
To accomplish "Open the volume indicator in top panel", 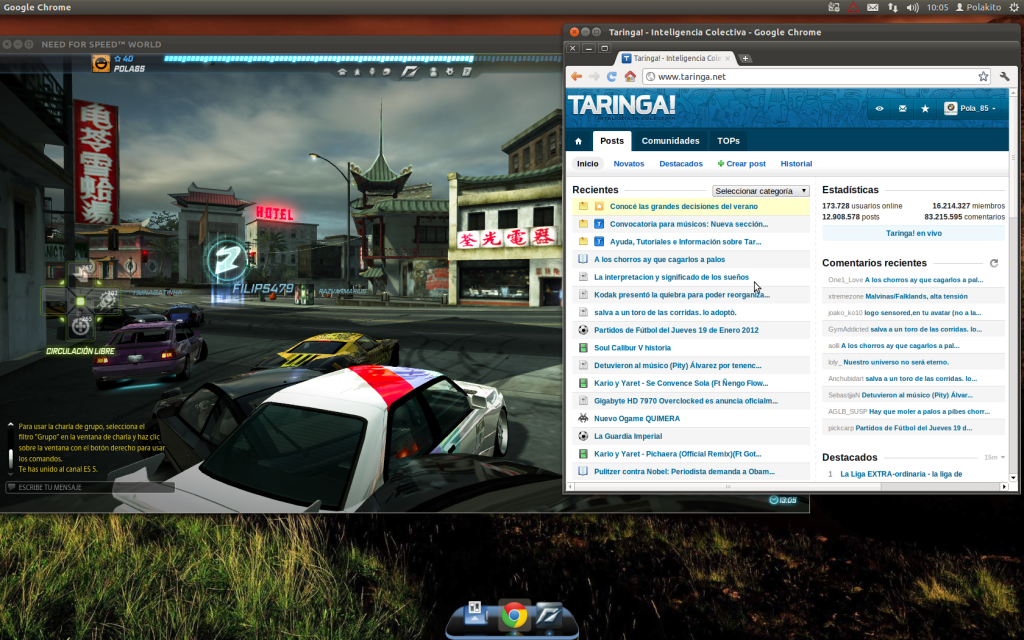I will [x=912, y=7].
